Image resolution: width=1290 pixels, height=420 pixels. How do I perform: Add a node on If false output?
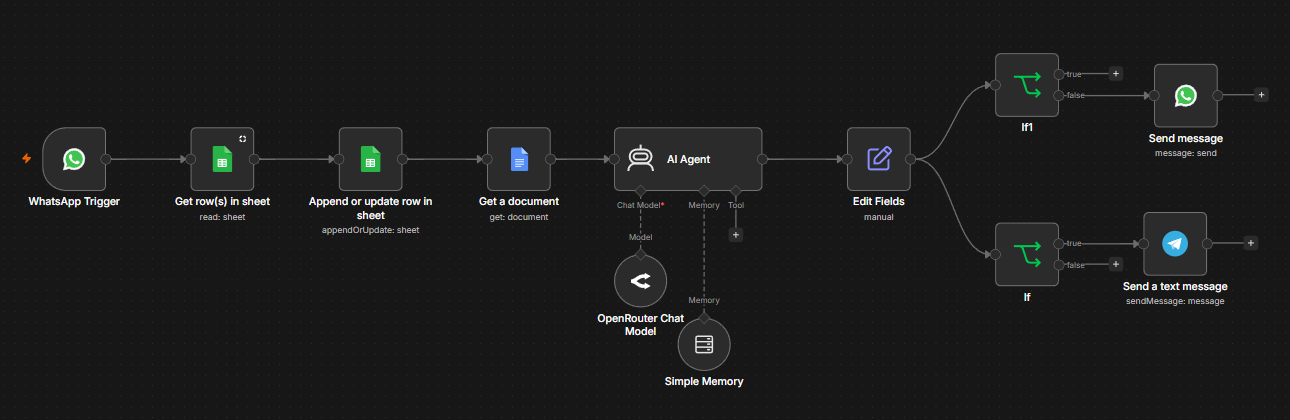[1116, 265]
